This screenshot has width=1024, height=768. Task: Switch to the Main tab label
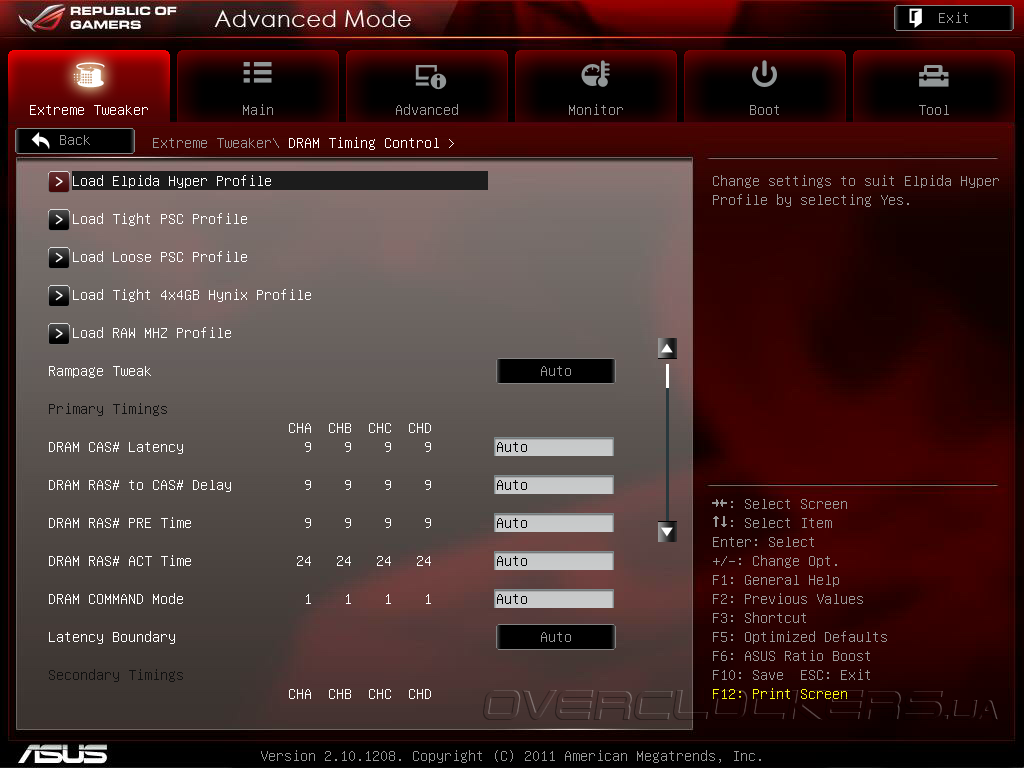[258, 110]
